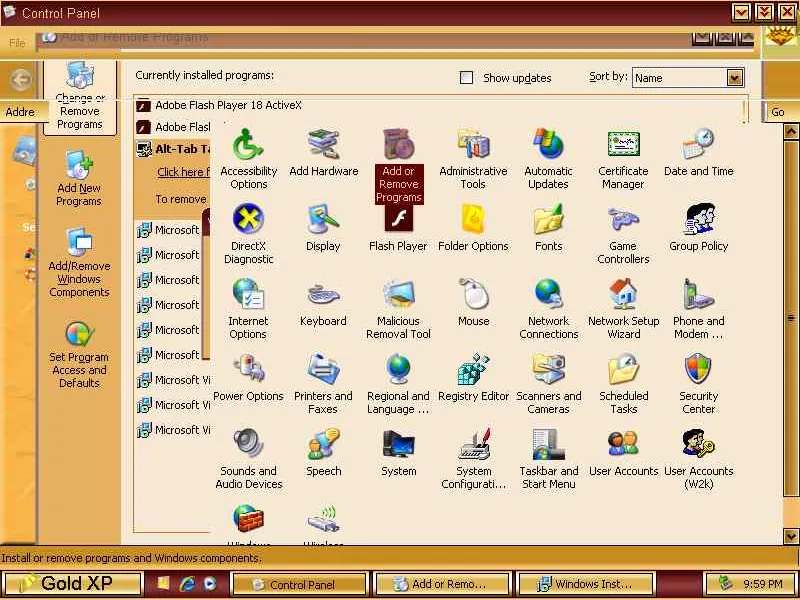Launch DirectX Diagnostic tool
The width and height of the screenshot is (800, 600).
[248, 233]
